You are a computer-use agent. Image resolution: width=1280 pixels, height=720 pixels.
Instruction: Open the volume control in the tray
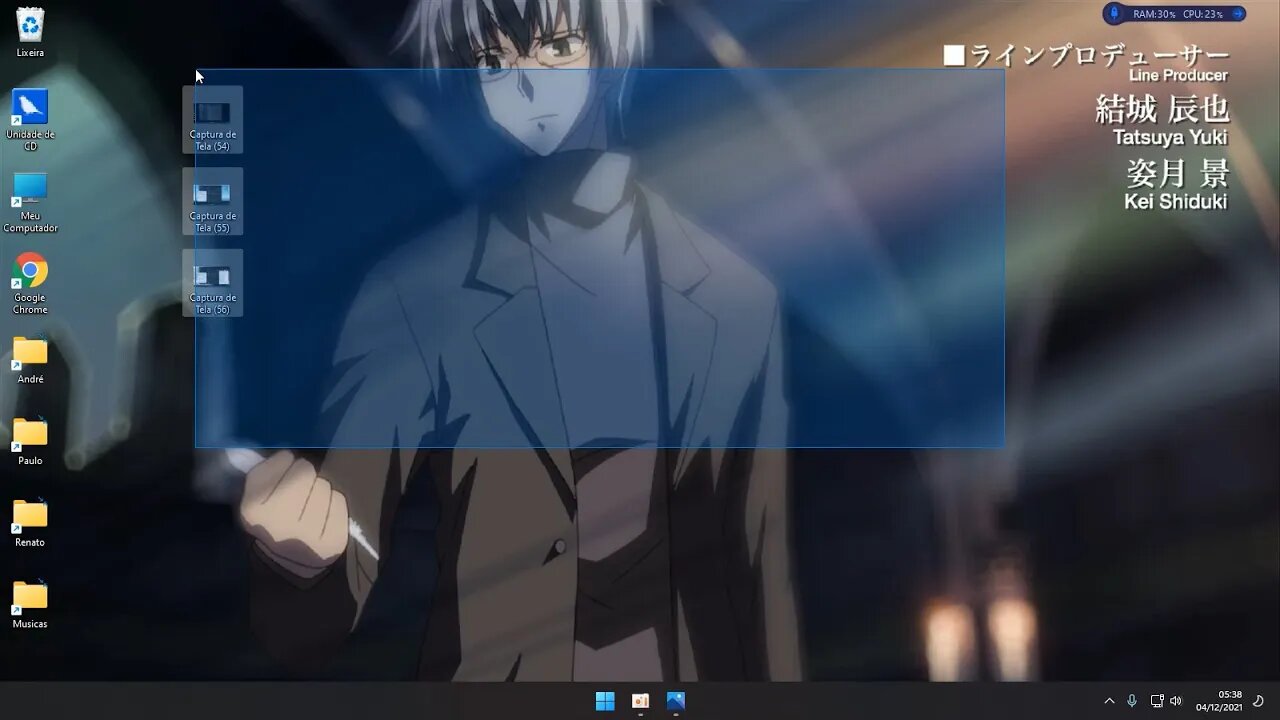point(1176,701)
